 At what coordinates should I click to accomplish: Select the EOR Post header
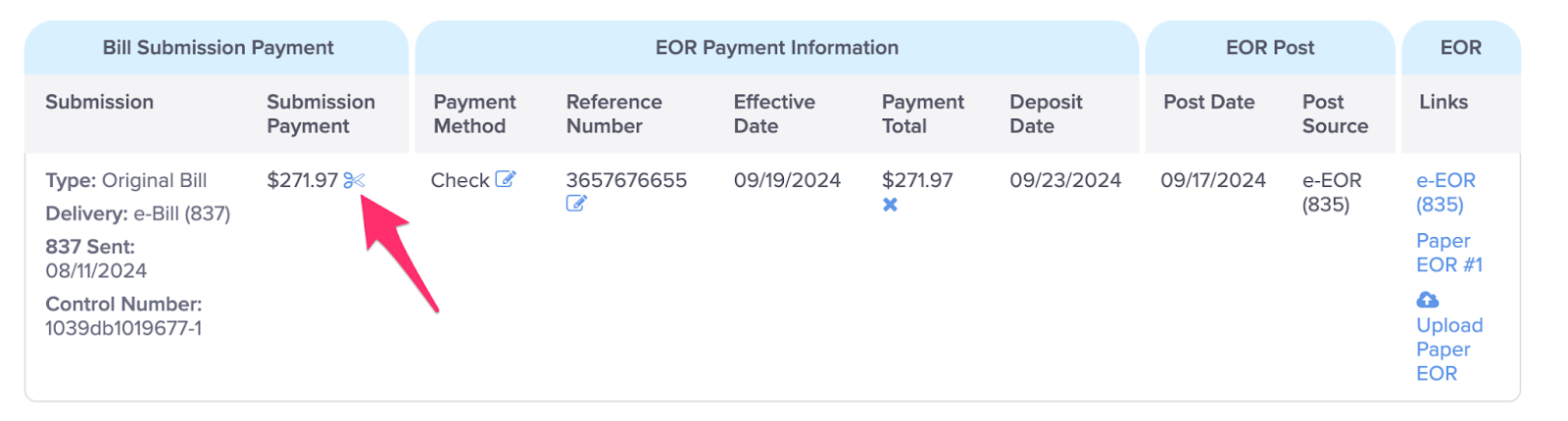pyautogui.click(x=1270, y=47)
